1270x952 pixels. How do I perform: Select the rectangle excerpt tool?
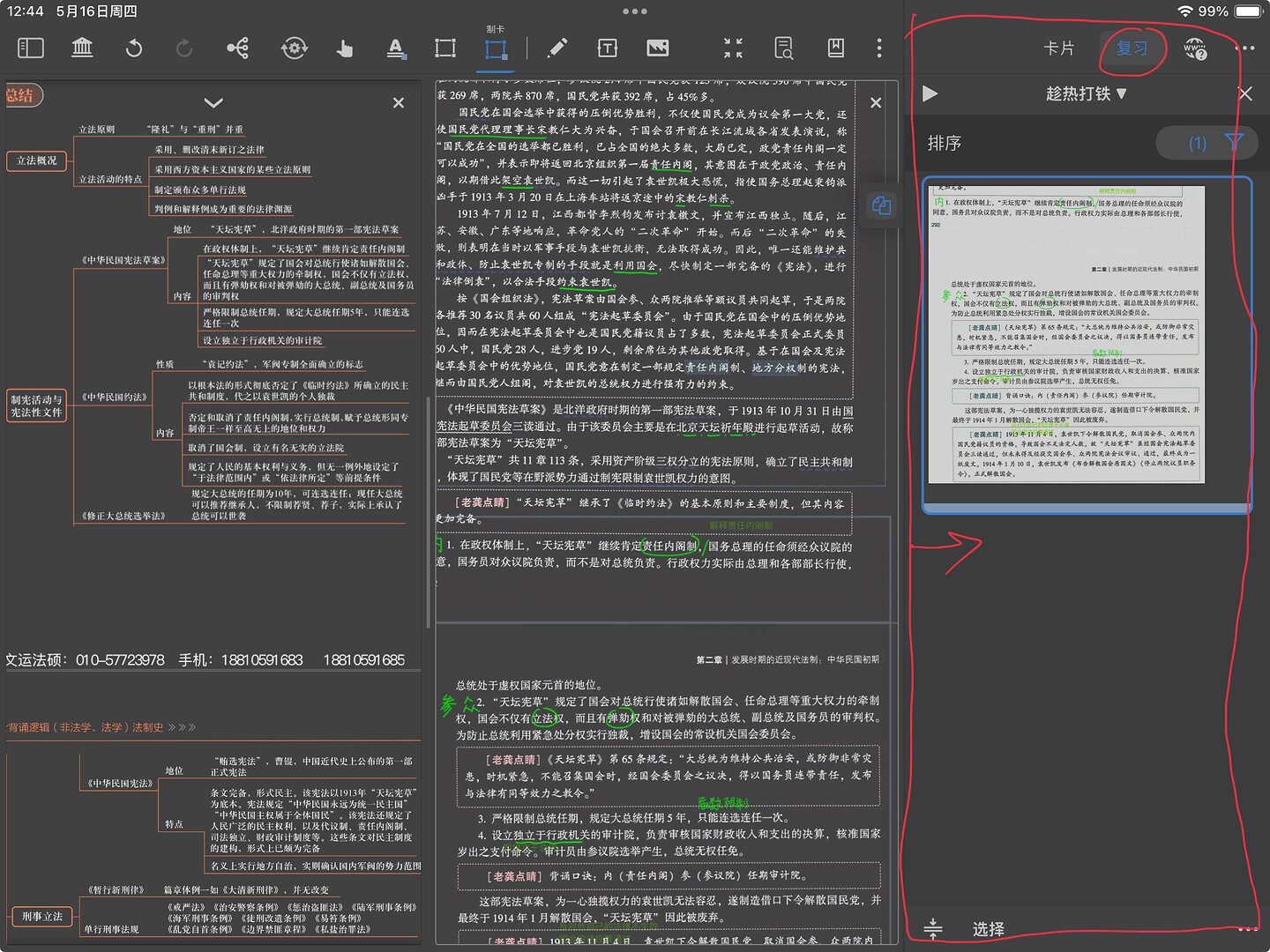pos(445,48)
